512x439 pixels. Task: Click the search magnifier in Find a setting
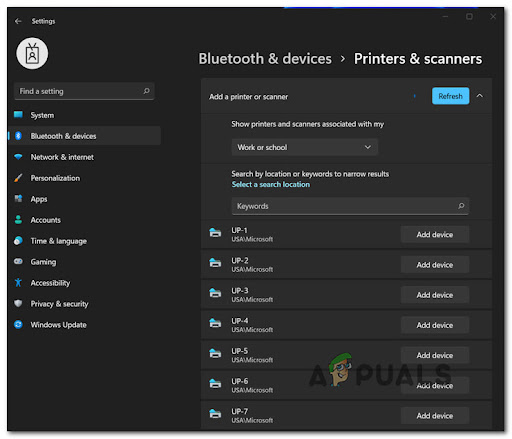pyautogui.click(x=146, y=91)
